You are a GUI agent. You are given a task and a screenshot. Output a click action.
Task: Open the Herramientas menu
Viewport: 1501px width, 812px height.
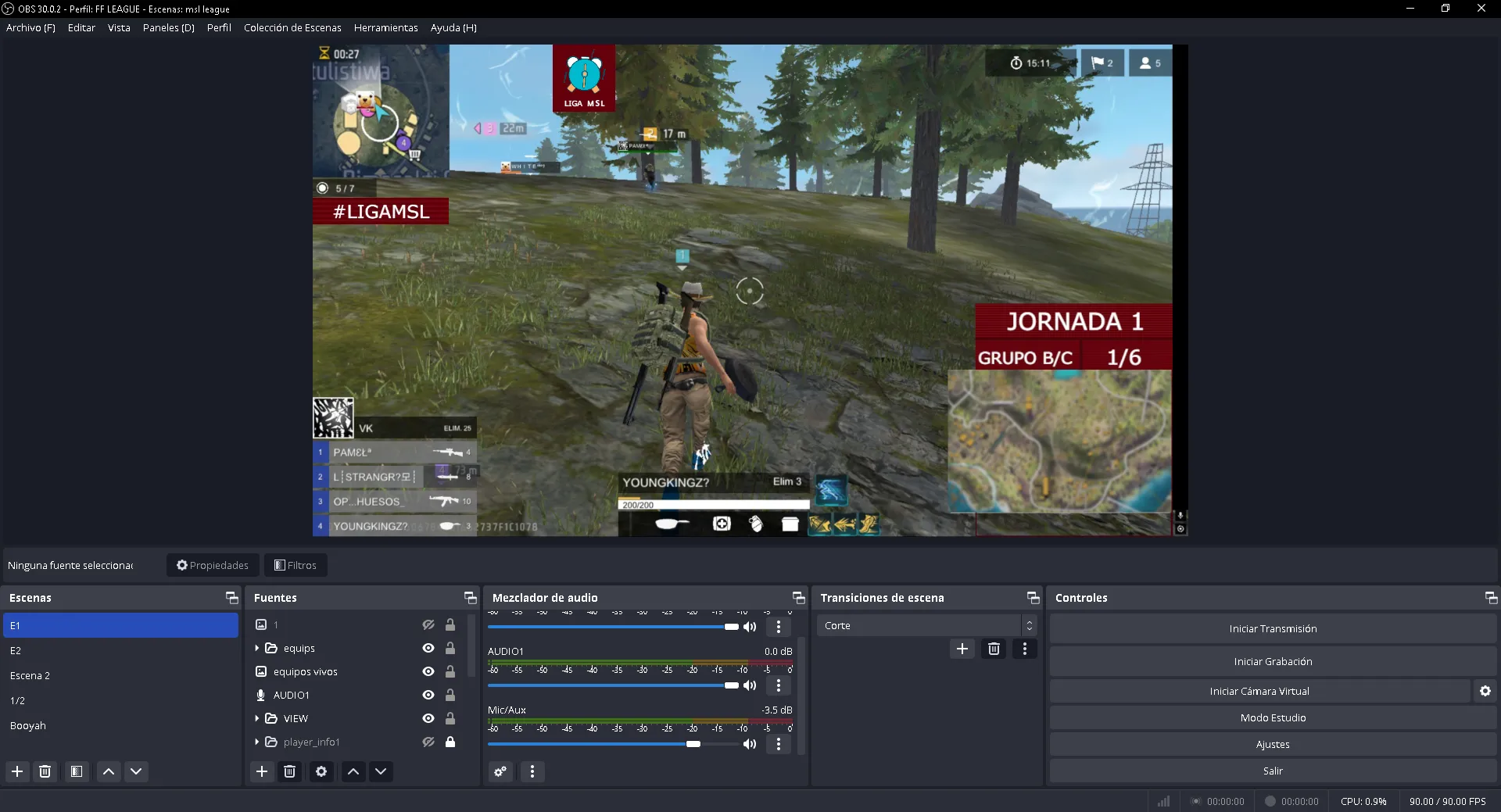[385, 27]
